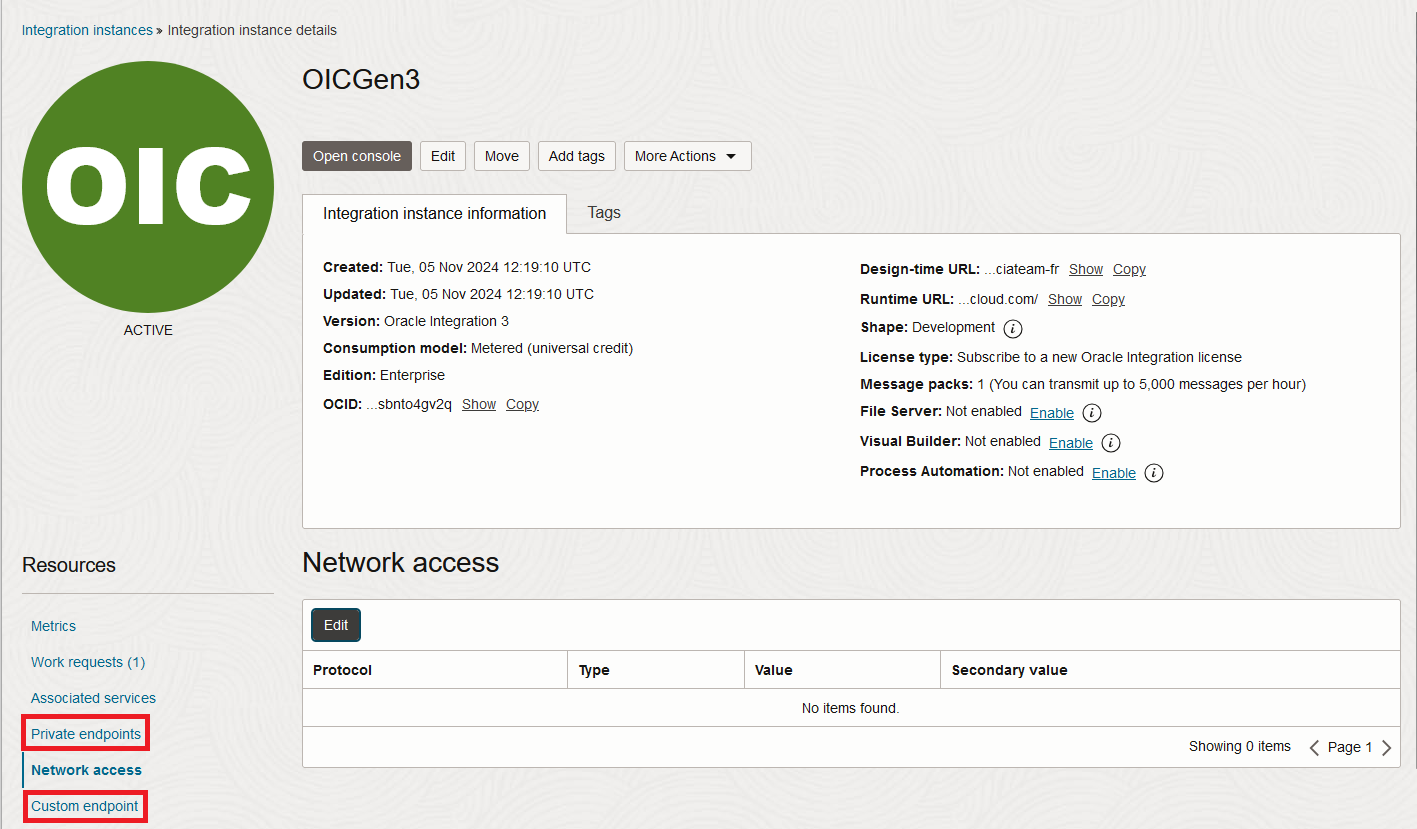Go to the next page with the right chevron
This screenshot has height=829, width=1417.
[1387, 746]
